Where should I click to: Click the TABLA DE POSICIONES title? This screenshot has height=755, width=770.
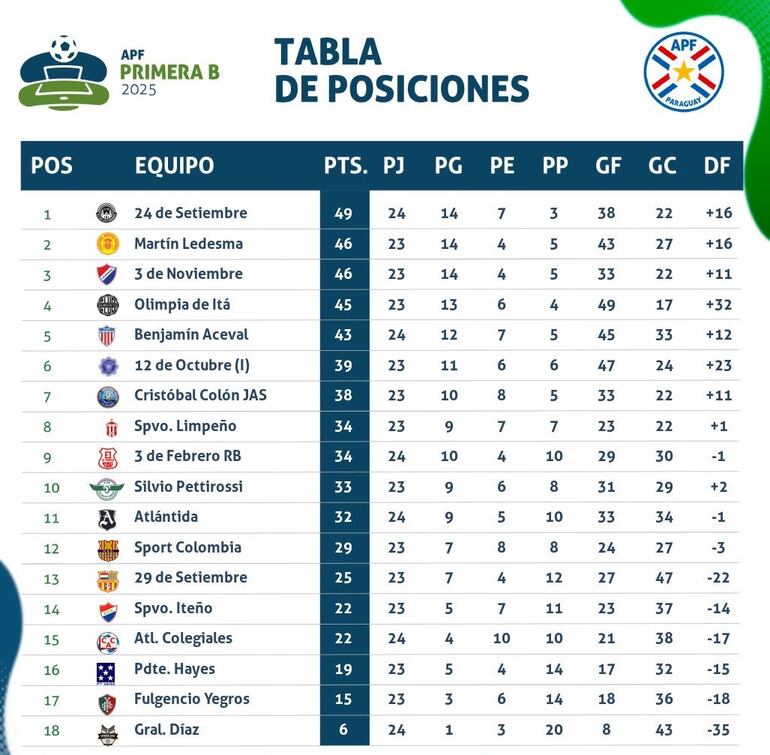pyautogui.click(x=401, y=70)
